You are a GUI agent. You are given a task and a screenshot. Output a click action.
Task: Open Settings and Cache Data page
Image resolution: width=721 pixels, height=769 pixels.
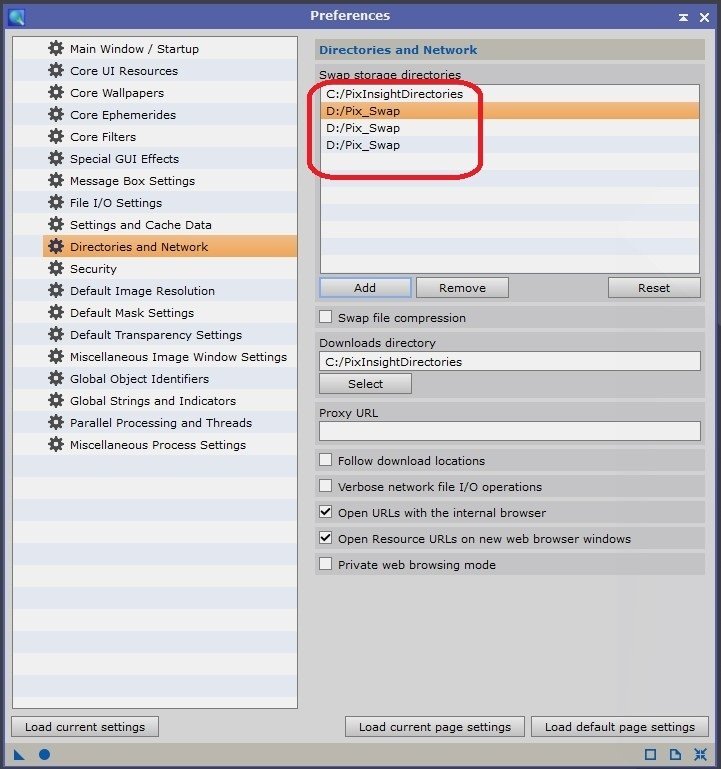(x=170, y=225)
